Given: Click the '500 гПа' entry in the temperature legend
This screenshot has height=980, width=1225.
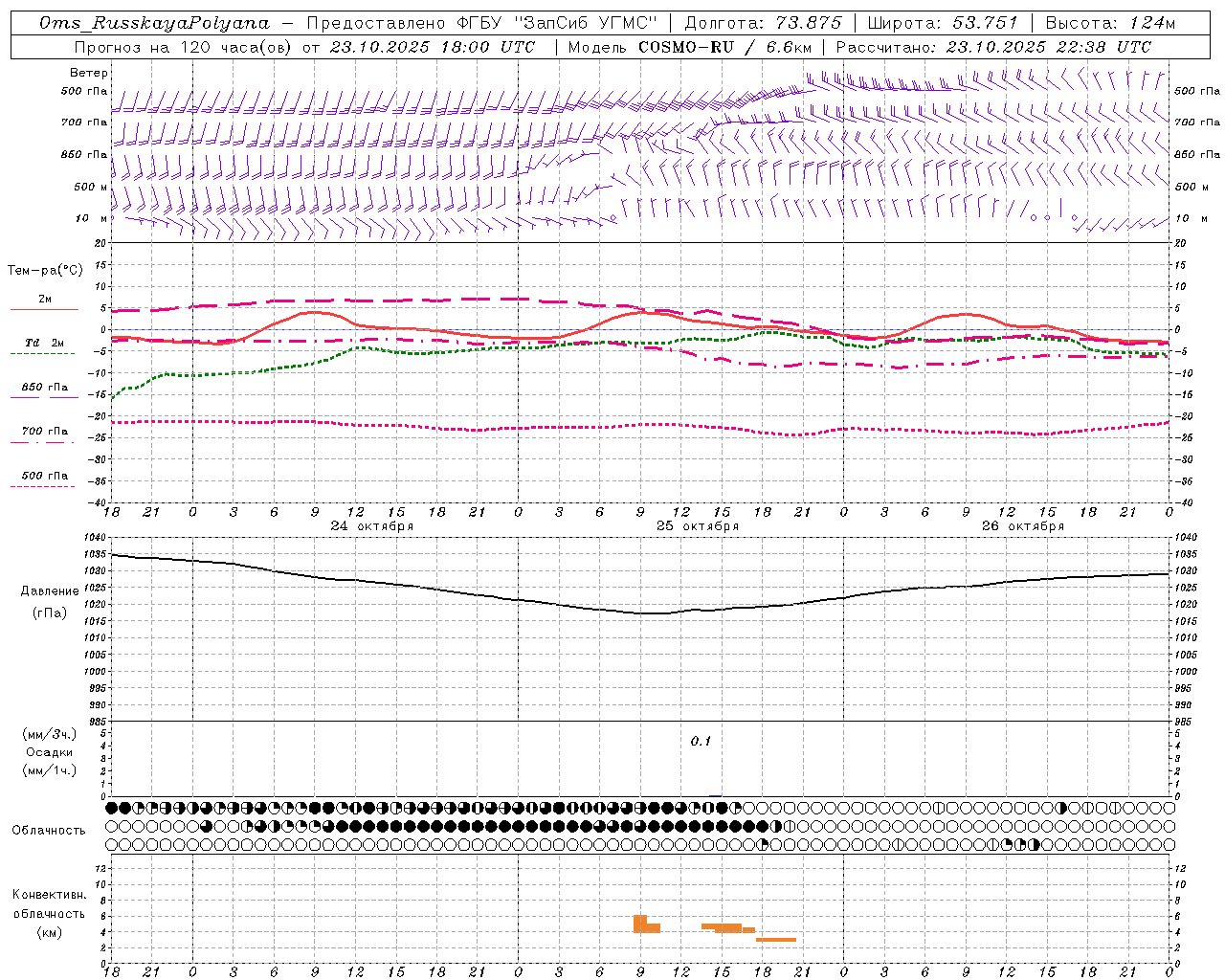Looking at the screenshot, I should tap(44, 476).
